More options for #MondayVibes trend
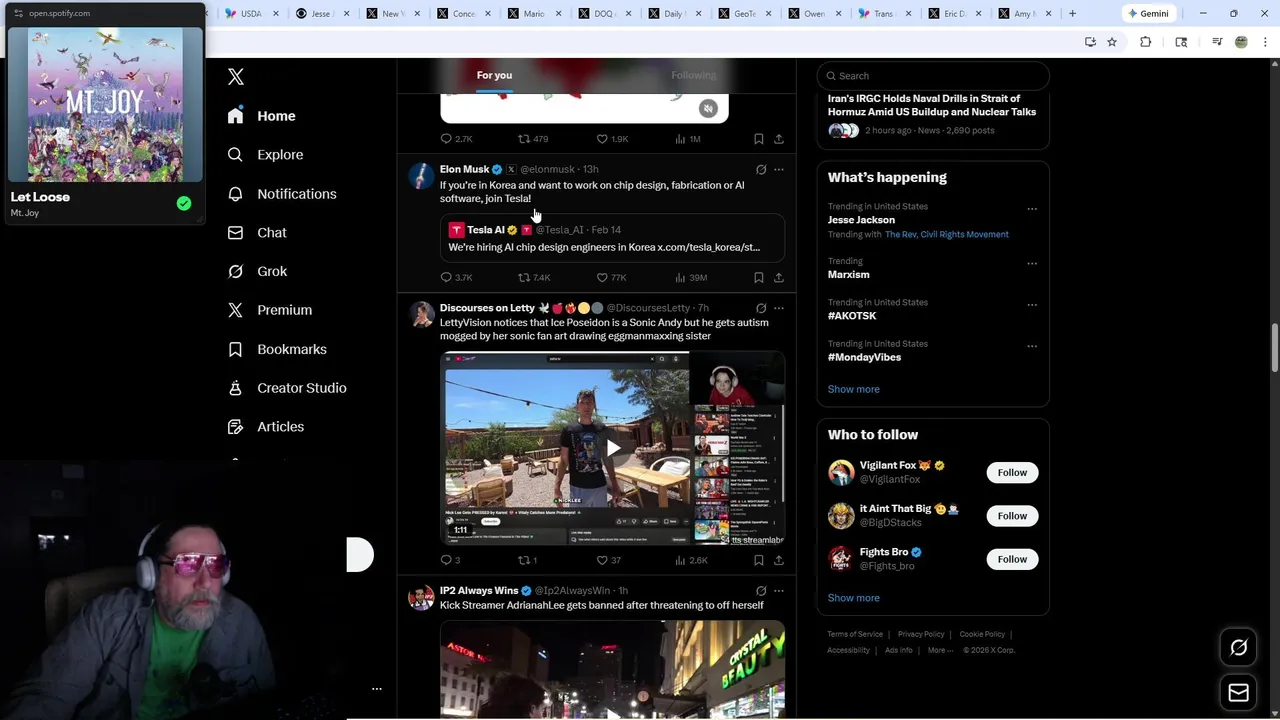Viewport: 1280px width, 720px height. tap(1032, 346)
